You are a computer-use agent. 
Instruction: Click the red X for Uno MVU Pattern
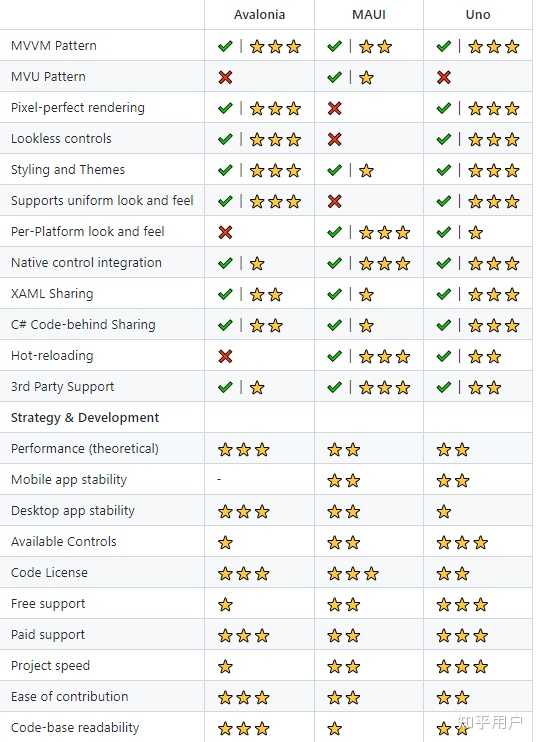click(444, 77)
